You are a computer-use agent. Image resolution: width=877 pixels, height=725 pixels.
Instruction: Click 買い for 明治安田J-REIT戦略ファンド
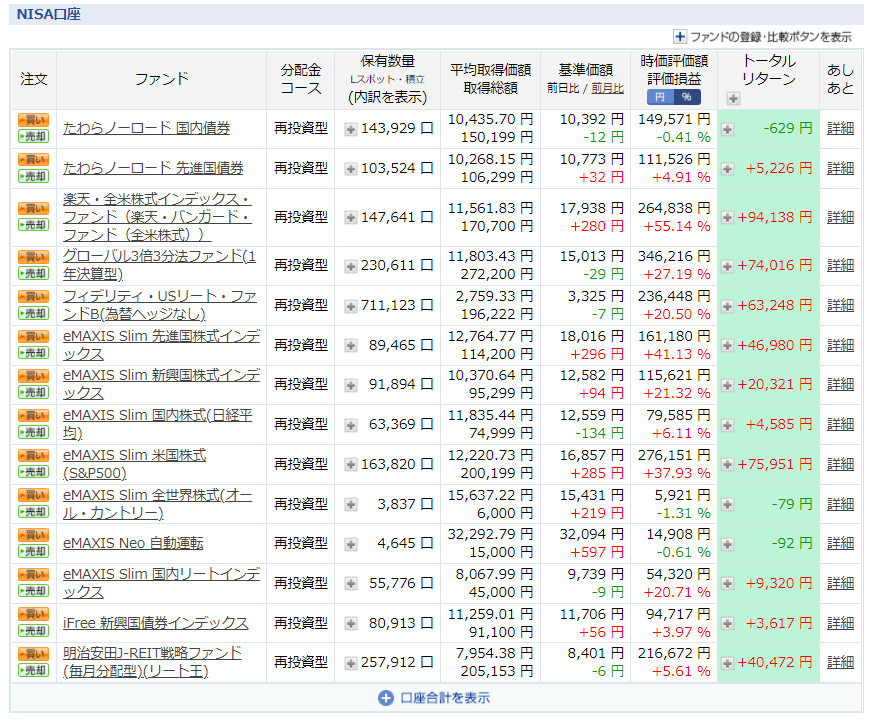pos(34,654)
